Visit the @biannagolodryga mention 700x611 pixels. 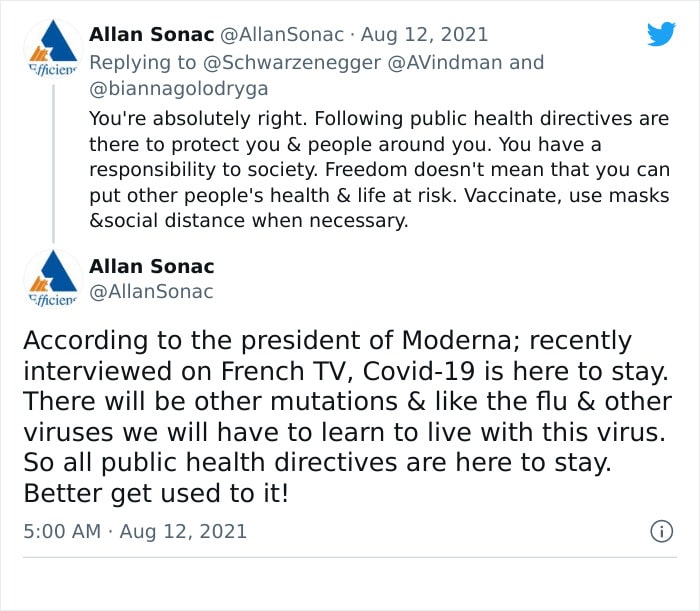(179, 89)
